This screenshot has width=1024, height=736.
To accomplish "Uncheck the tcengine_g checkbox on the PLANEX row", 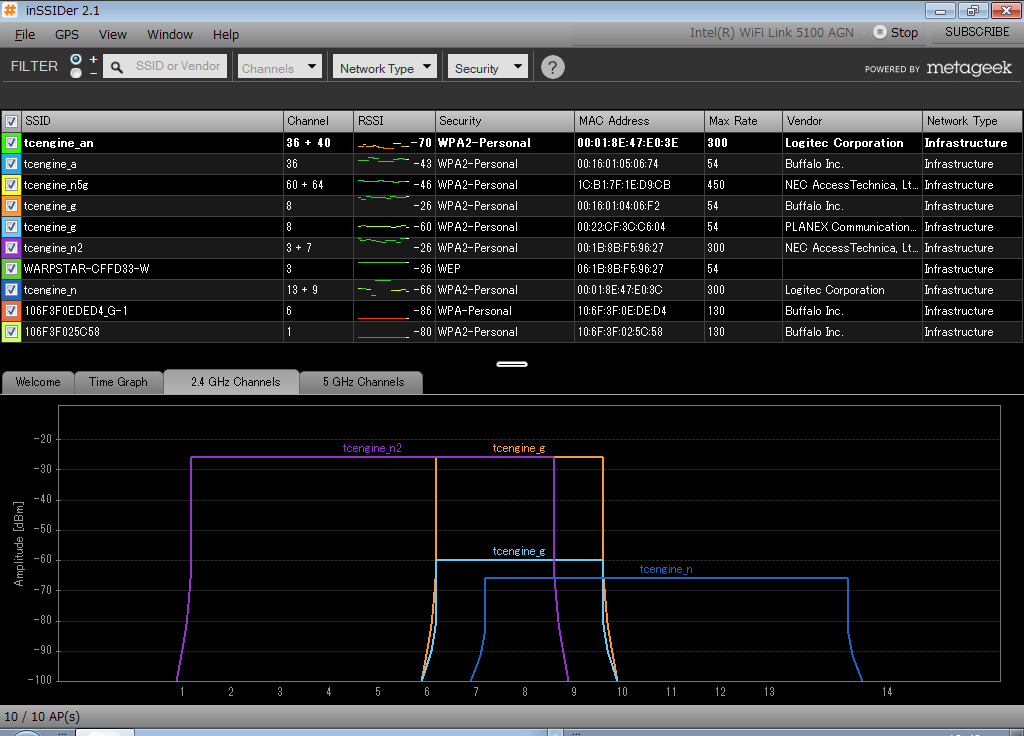I will (x=11, y=227).
